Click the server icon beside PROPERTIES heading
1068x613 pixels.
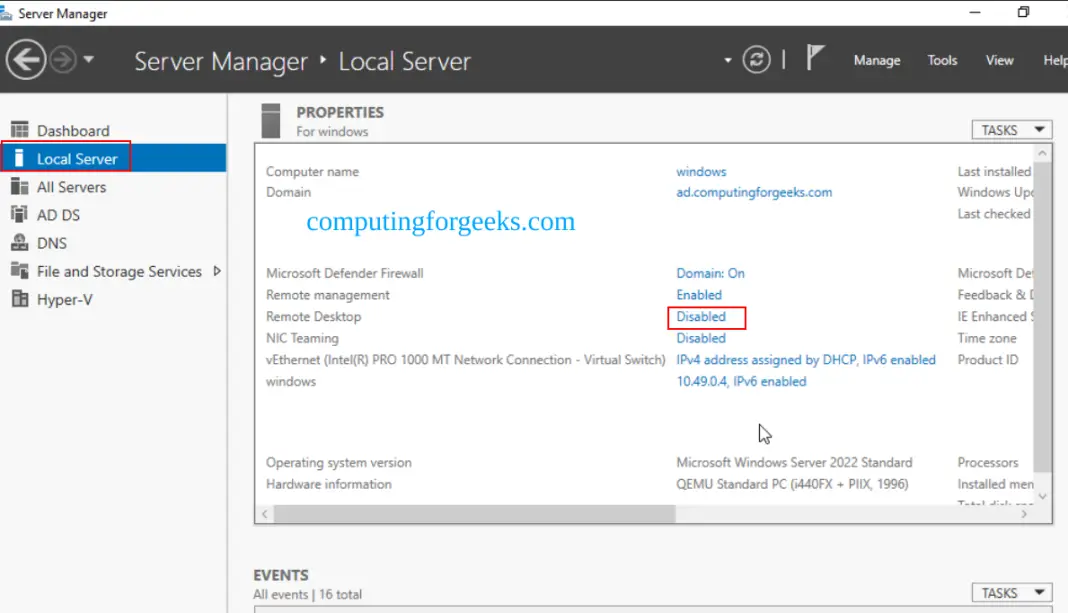[x=270, y=119]
